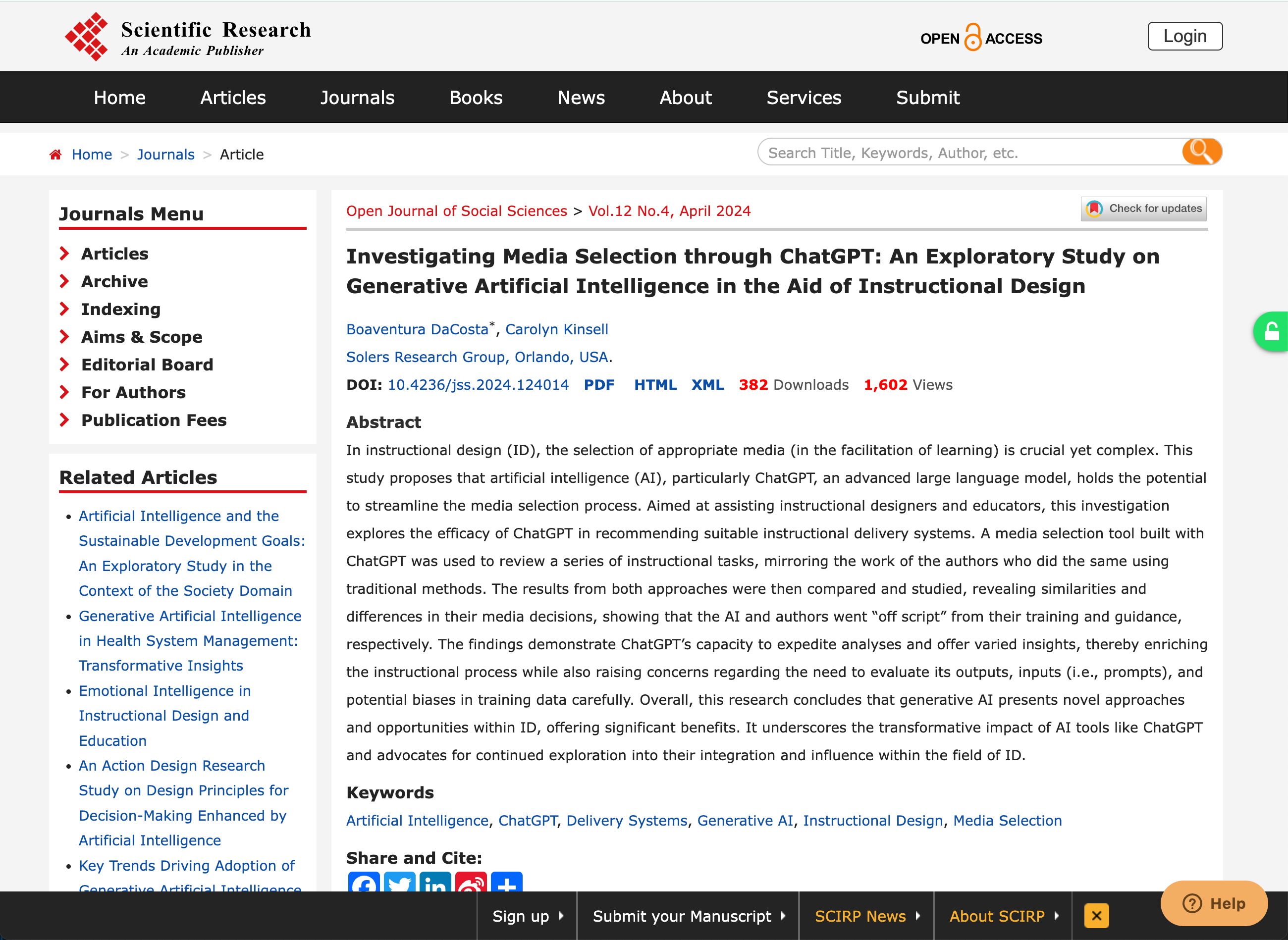Click the Check for updates badge
The image size is (1288, 940).
[1143, 209]
